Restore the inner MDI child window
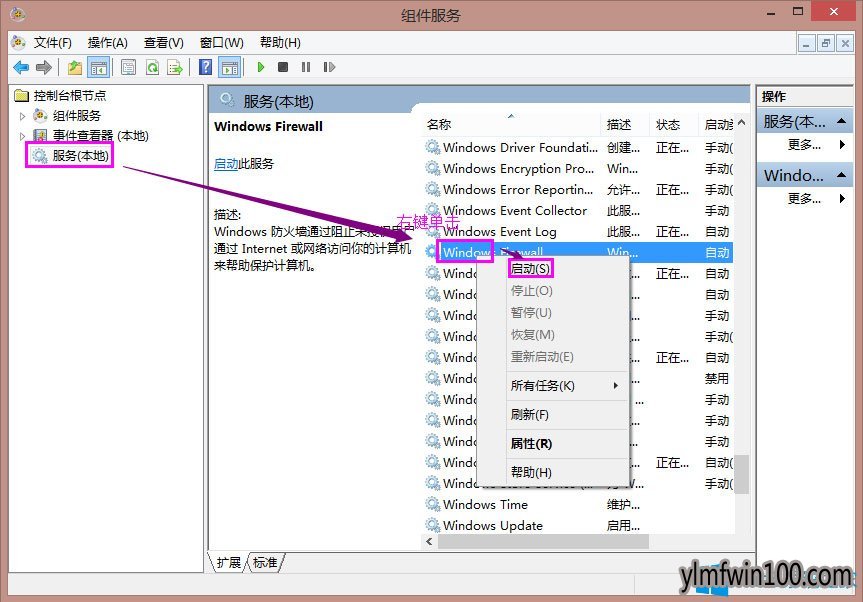 pyautogui.click(x=826, y=43)
